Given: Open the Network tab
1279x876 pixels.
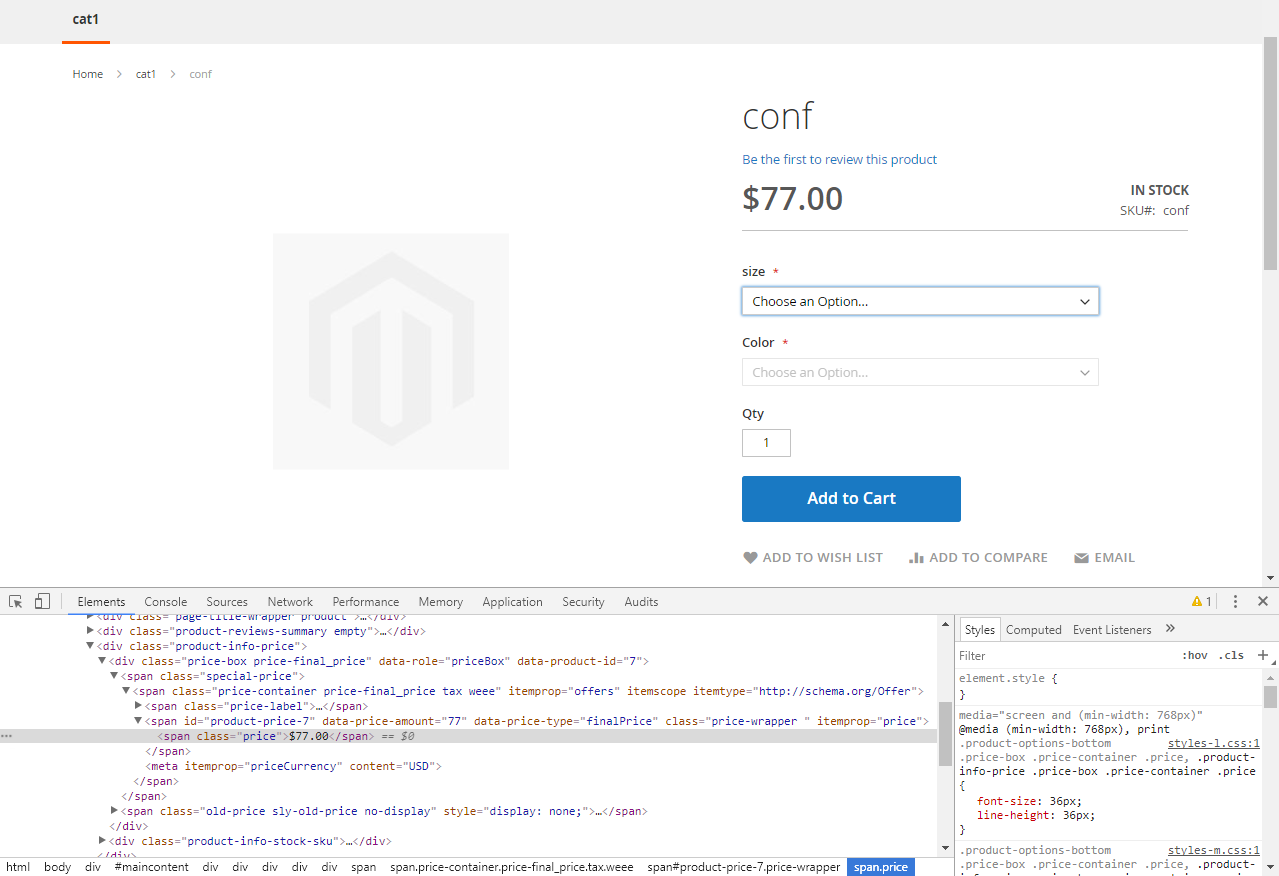Looking at the screenshot, I should point(290,601).
